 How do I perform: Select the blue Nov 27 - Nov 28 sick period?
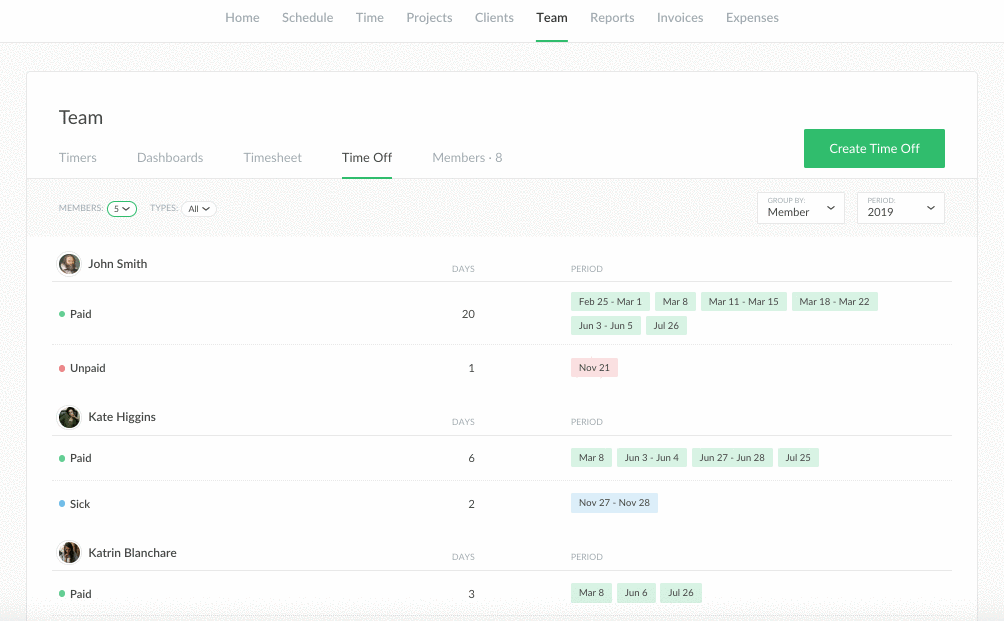tap(614, 503)
